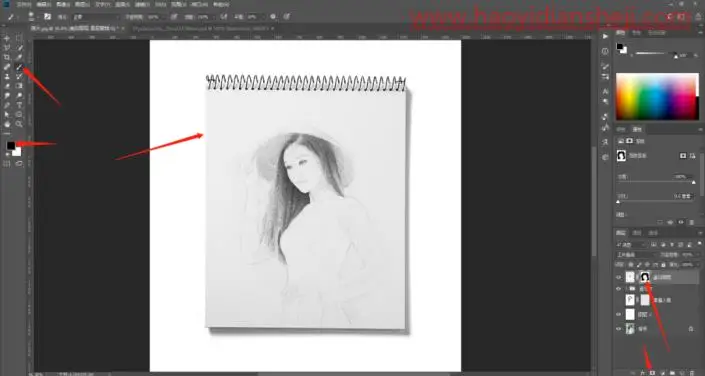Select the Clone Stamp tool
705x376 pixels.
[7, 76]
